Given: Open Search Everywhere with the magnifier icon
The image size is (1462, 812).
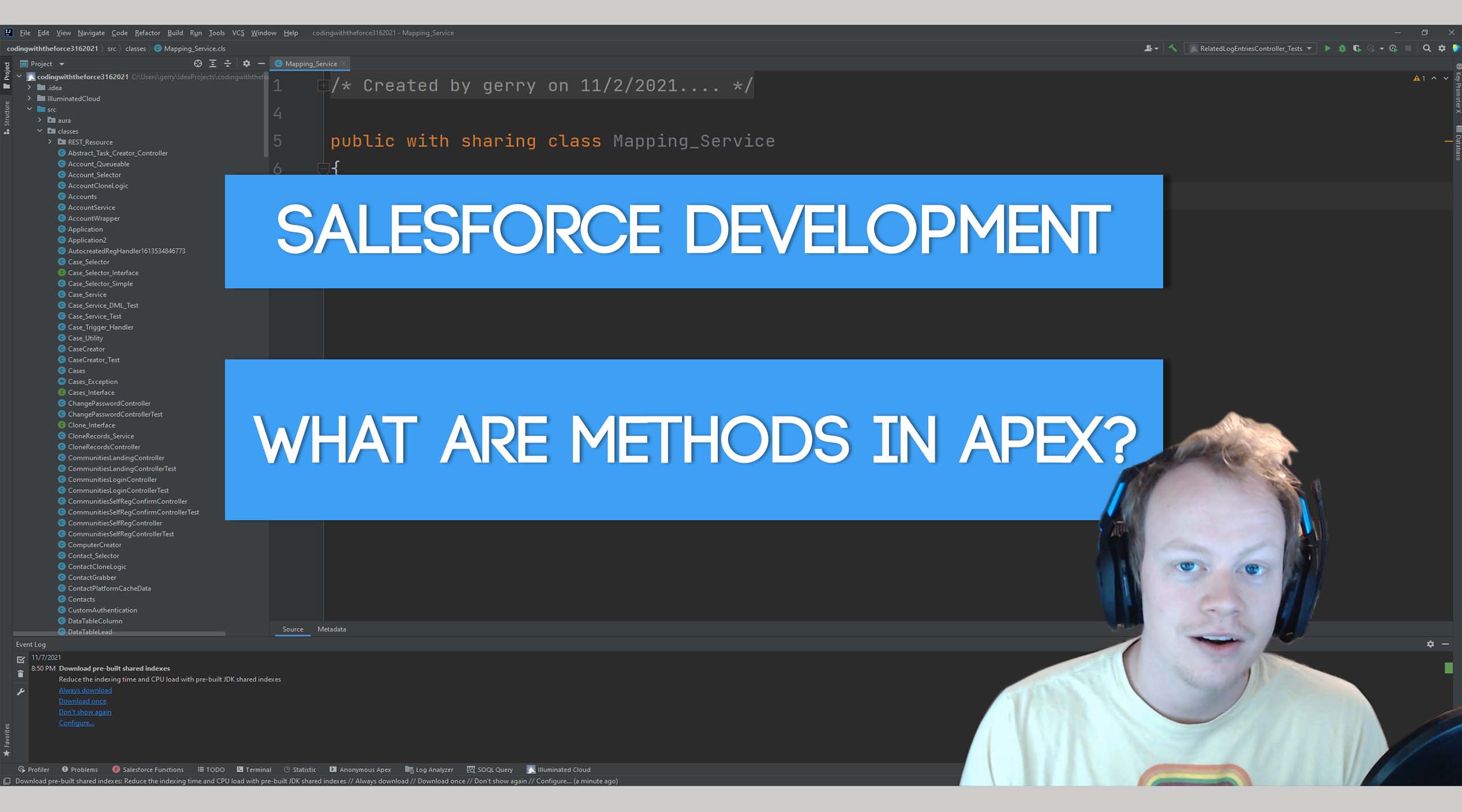Looking at the screenshot, I should coord(1426,48).
